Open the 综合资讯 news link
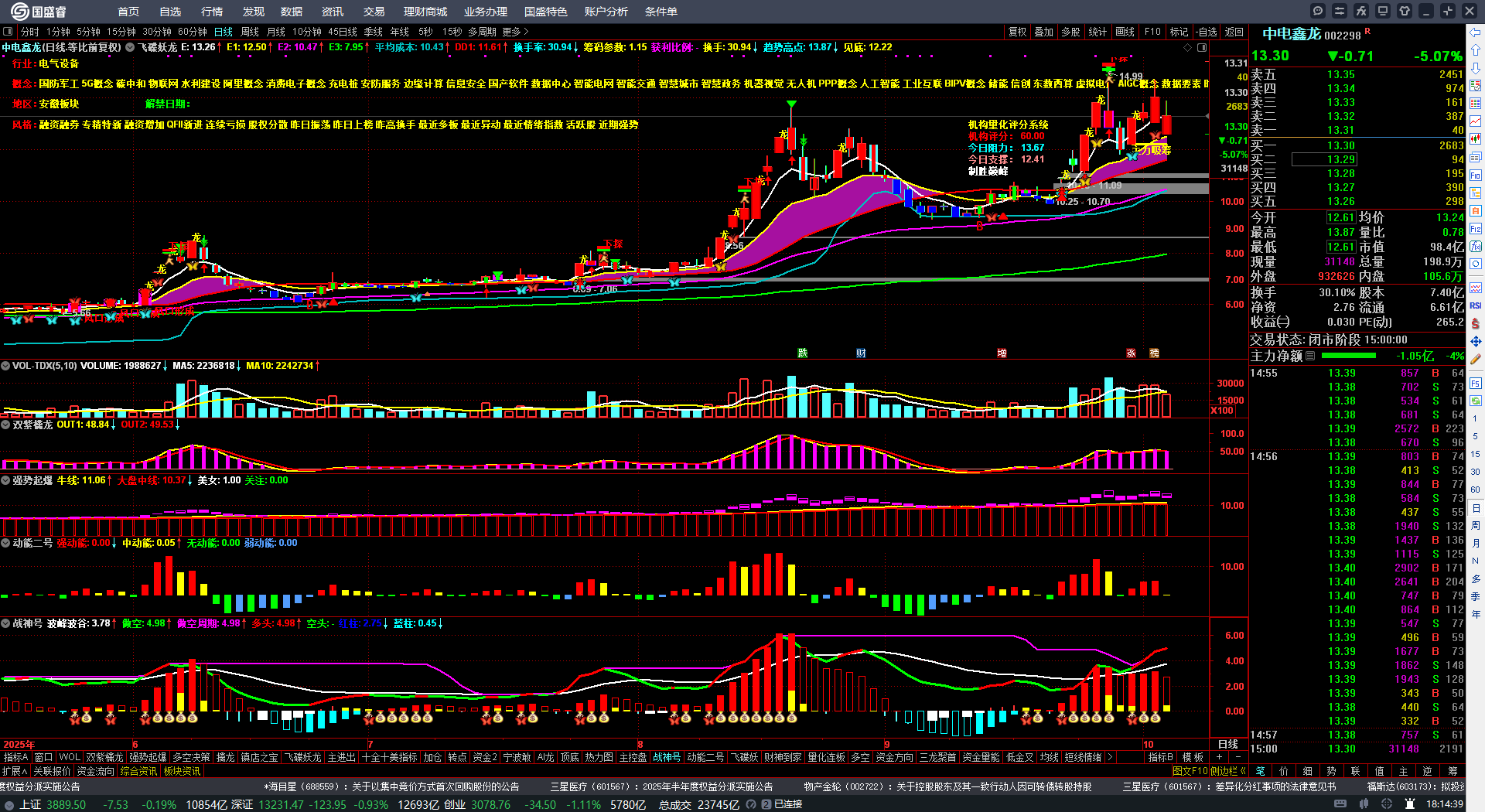The height and width of the screenshot is (812, 1485). pyautogui.click(x=138, y=771)
